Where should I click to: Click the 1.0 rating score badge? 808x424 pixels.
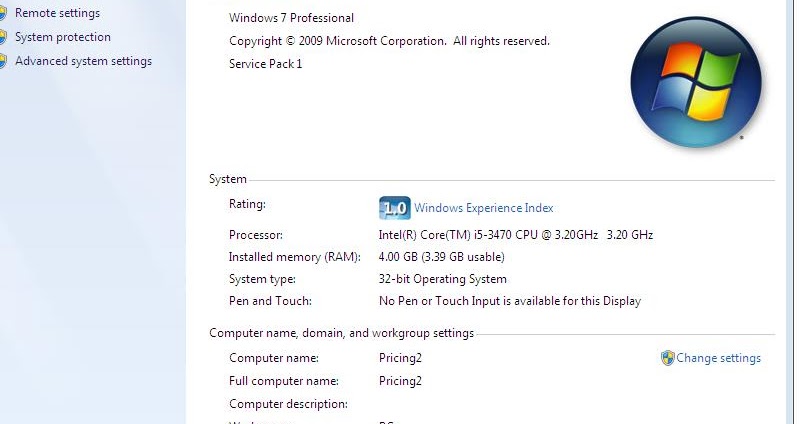pos(395,208)
